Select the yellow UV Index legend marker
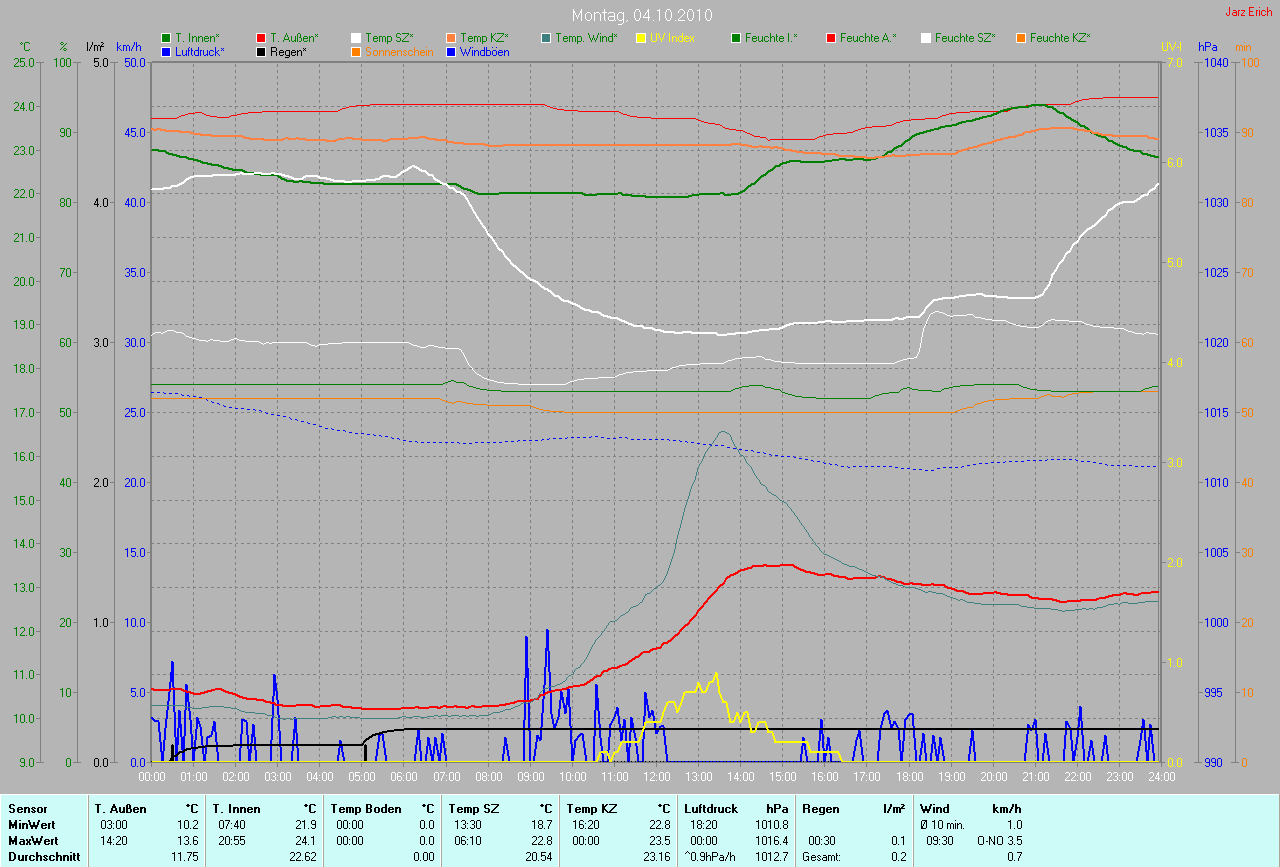 (x=641, y=38)
